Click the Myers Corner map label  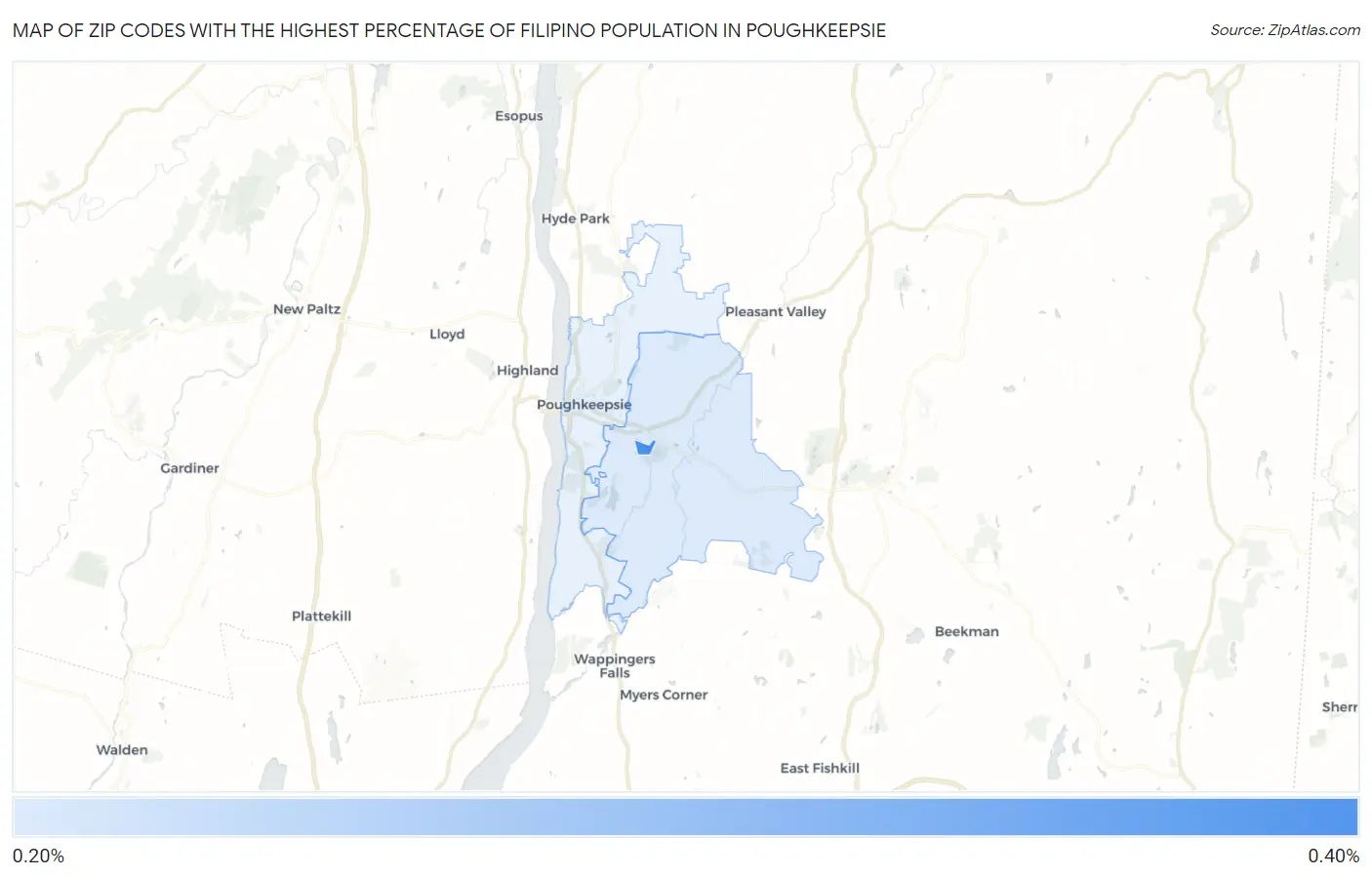pyautogui.click(x=664, y=696)
